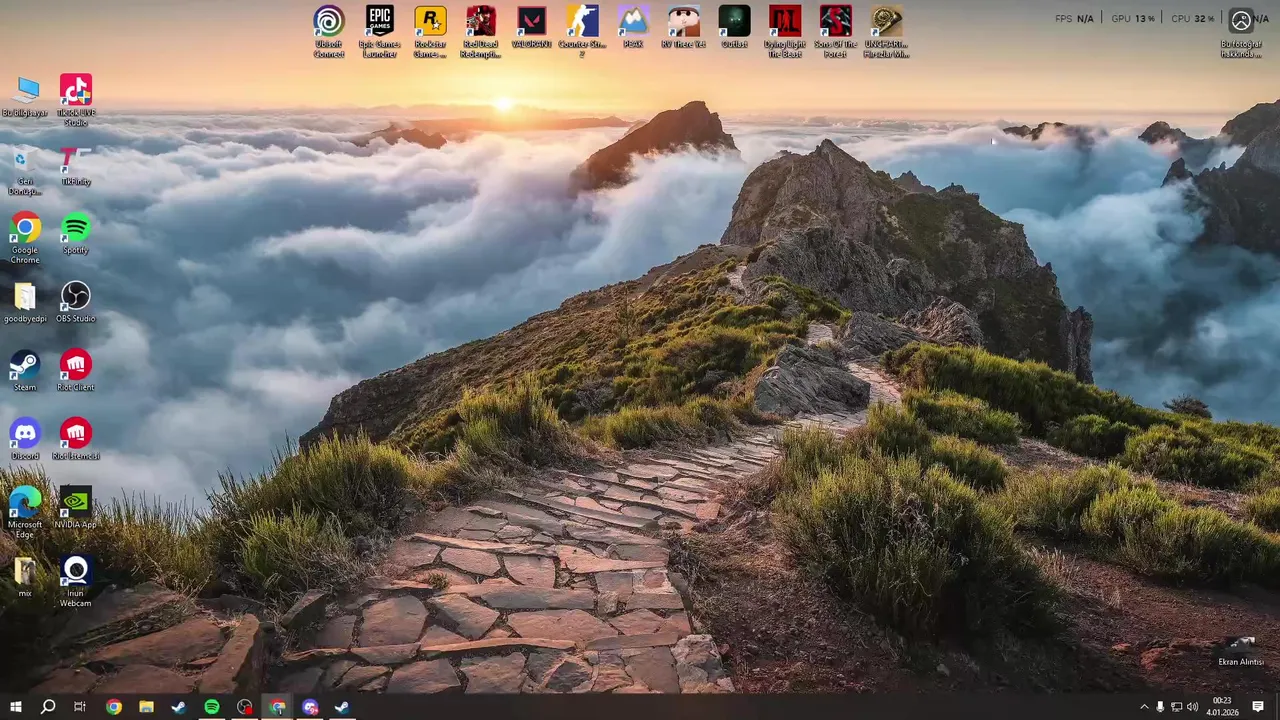The height and width of the screenshot is (720, 1280).
Task: Select the Discord desktop shortcut
Action: (x=25, y=440)
